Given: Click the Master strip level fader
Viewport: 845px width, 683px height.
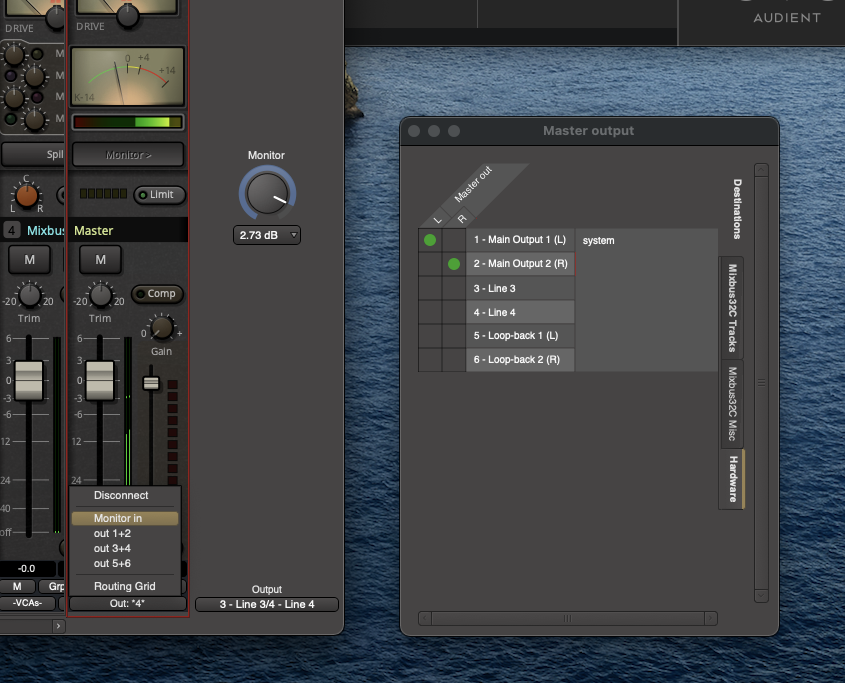Looking at the screenshot, I should click(x=100, y=381).
